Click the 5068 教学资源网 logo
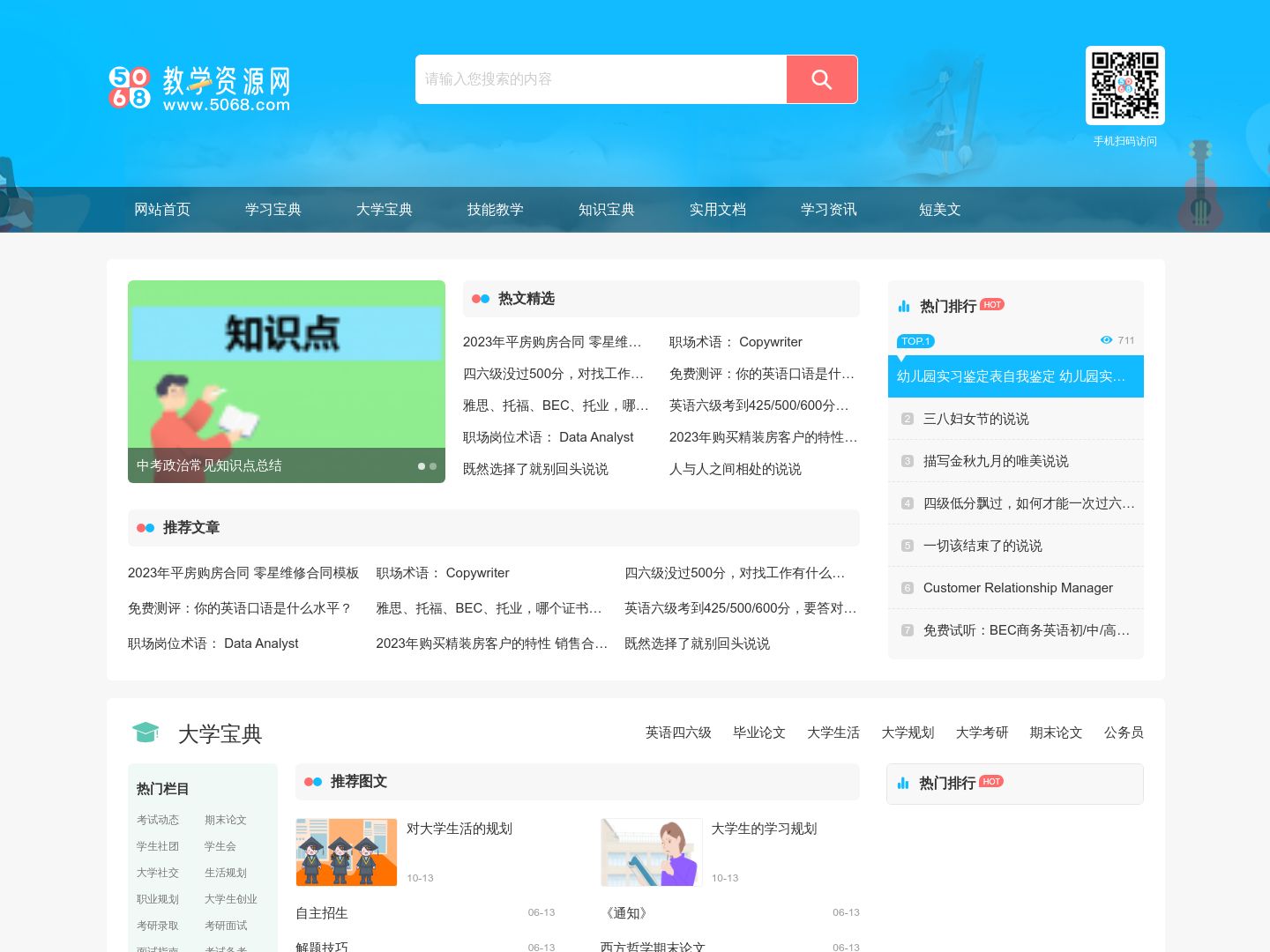The image size is (1270, 952). [199, 87]
